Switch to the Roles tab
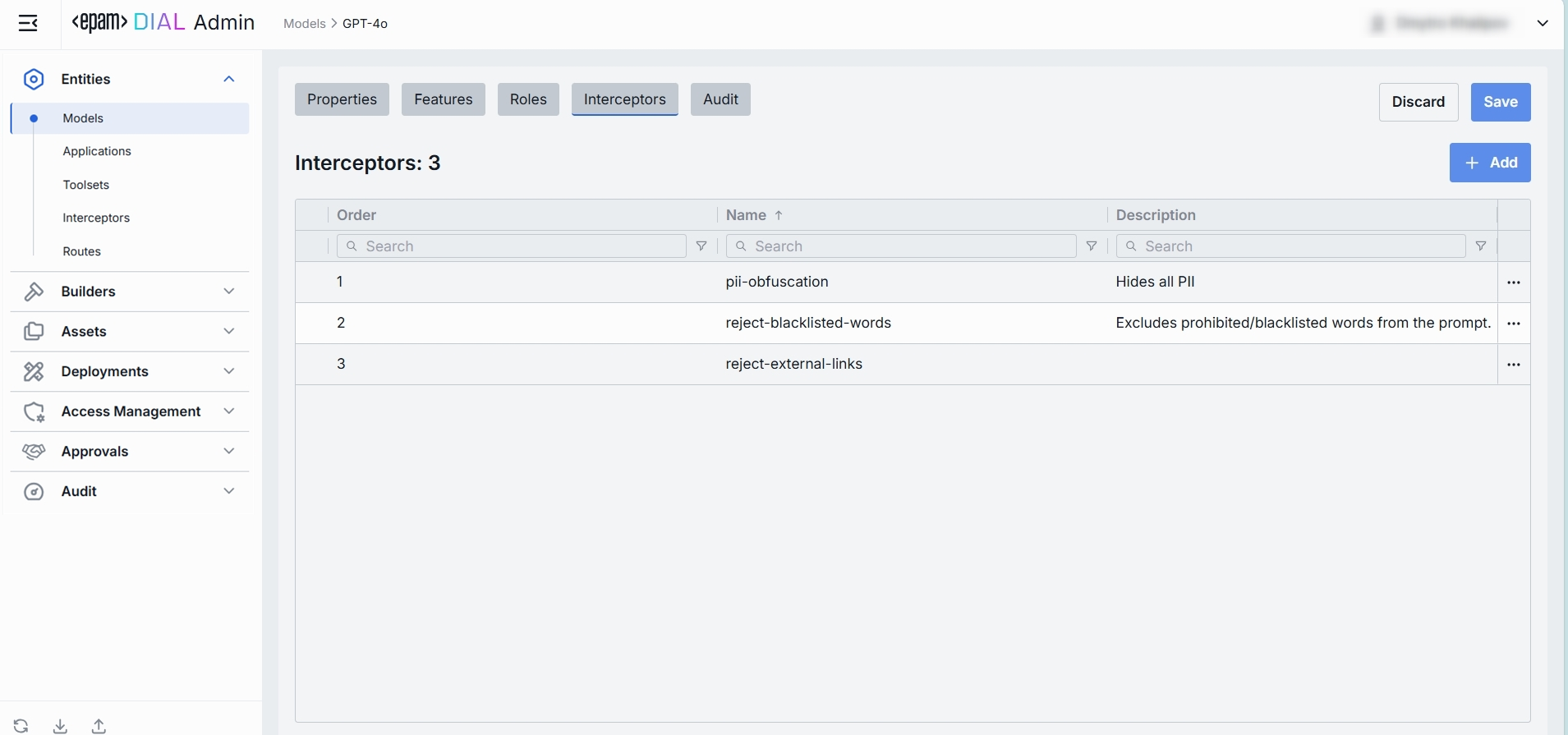Screen dimensions: 1568x735 527,99
